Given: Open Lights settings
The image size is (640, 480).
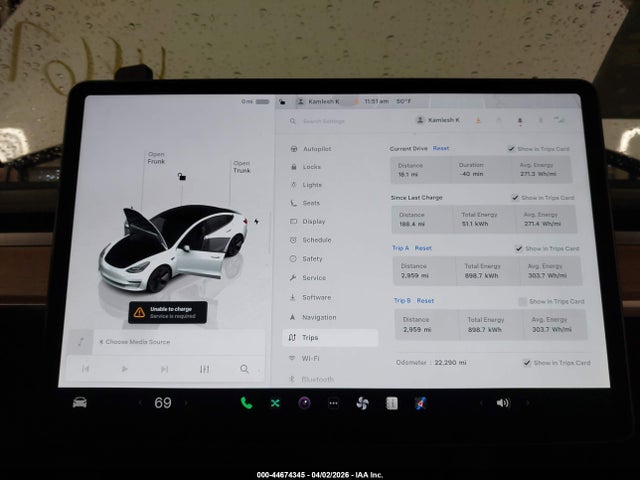Looking at the screenshot, I should (x=307, y=185).
